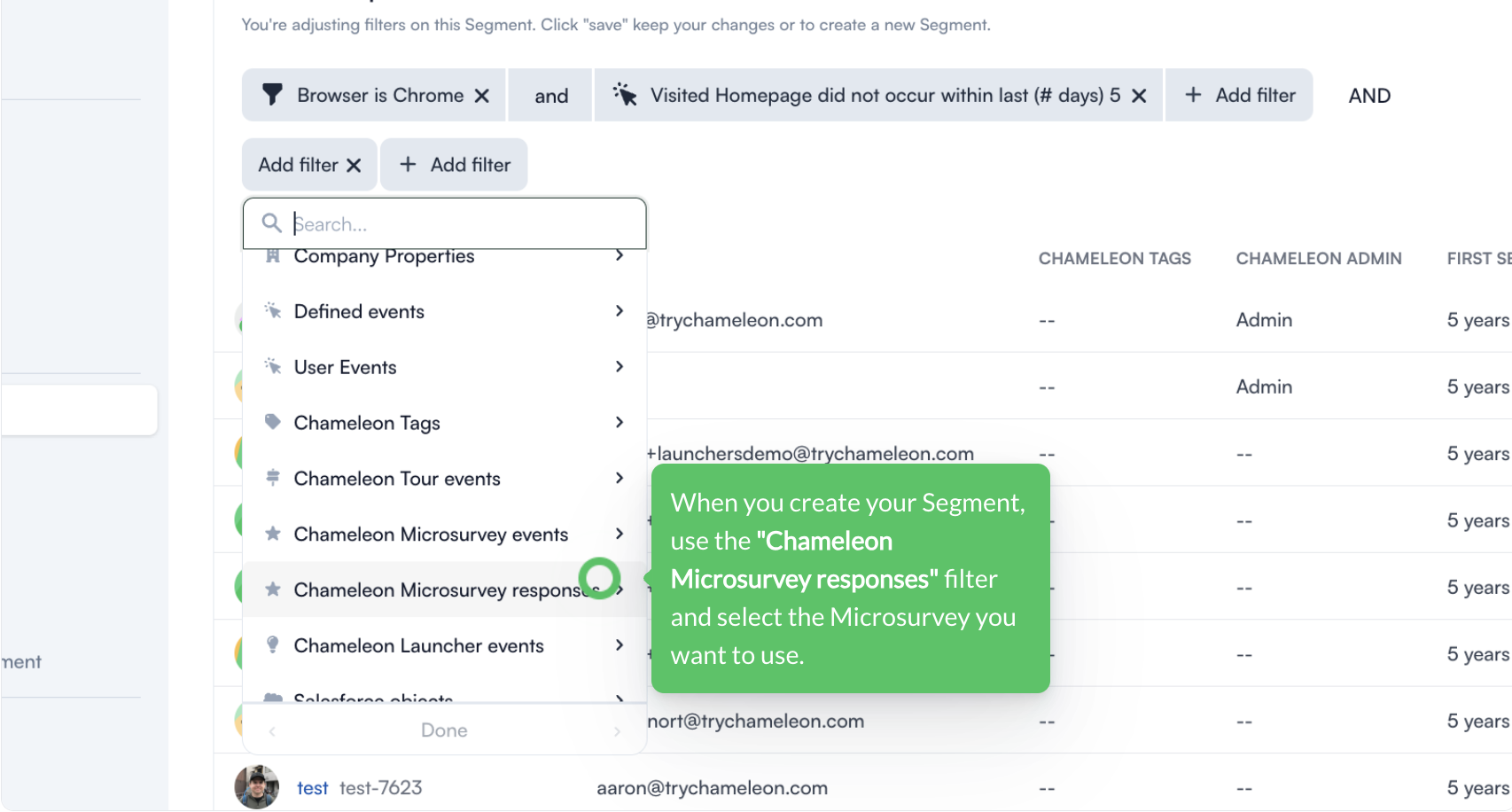Open Chameleon Microsurvey events category
Viewport: 1512px width, 812px height.
[x=445, y=535]
